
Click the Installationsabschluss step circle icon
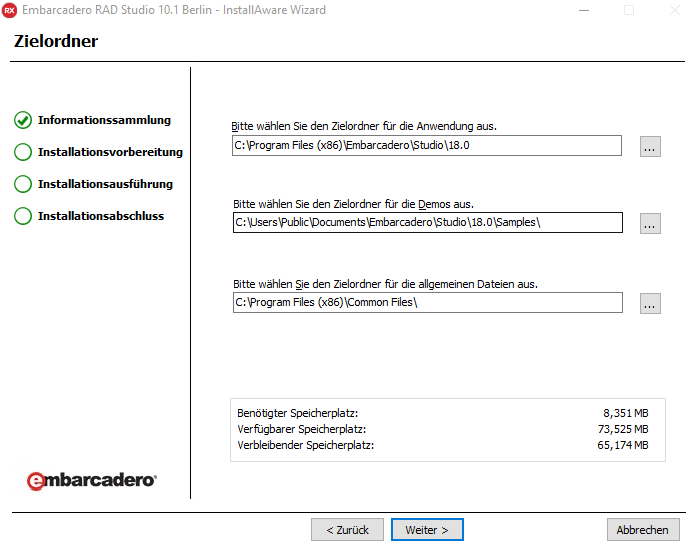point(23,216)
